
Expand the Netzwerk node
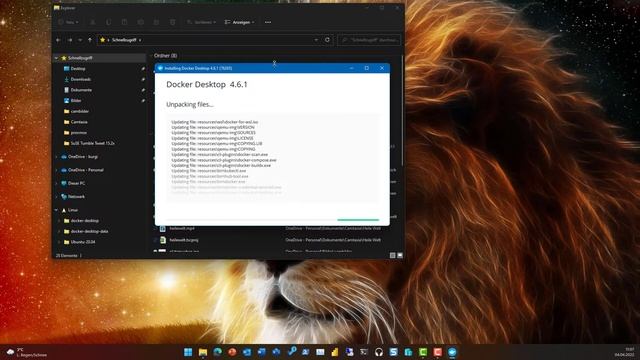coord(56,197)
